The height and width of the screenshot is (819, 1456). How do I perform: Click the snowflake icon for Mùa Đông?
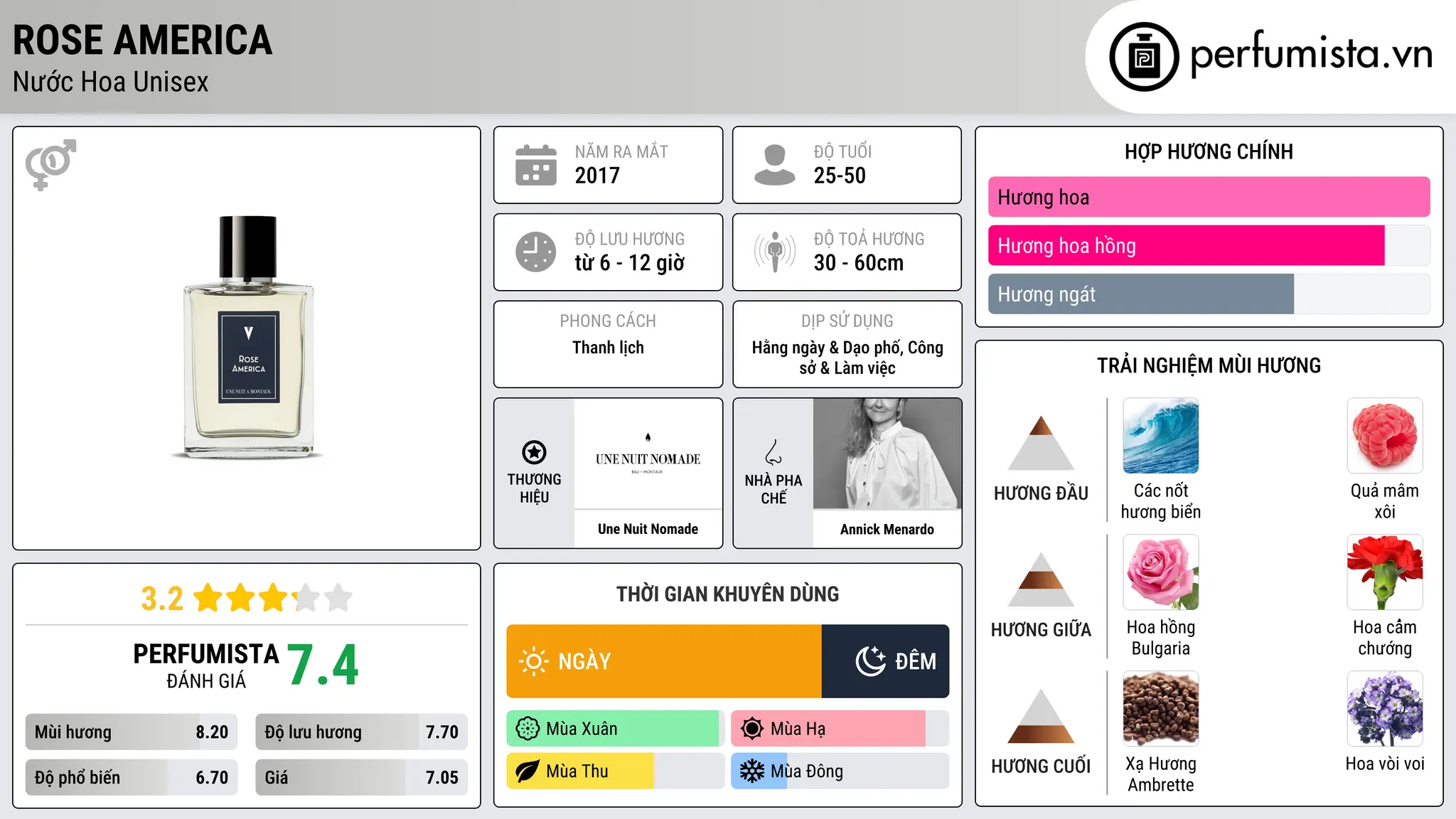(x=752, y=771)
